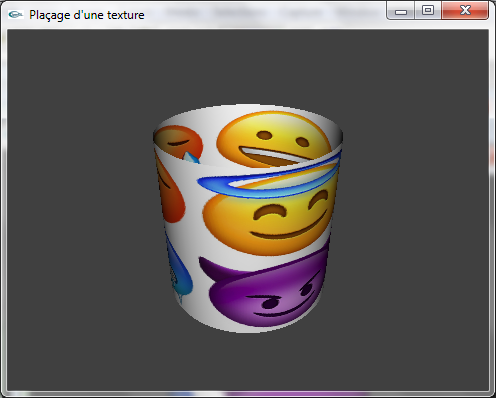Click the window title text
This screenshot has width=496, height=398.
click(x=87, y=15)
